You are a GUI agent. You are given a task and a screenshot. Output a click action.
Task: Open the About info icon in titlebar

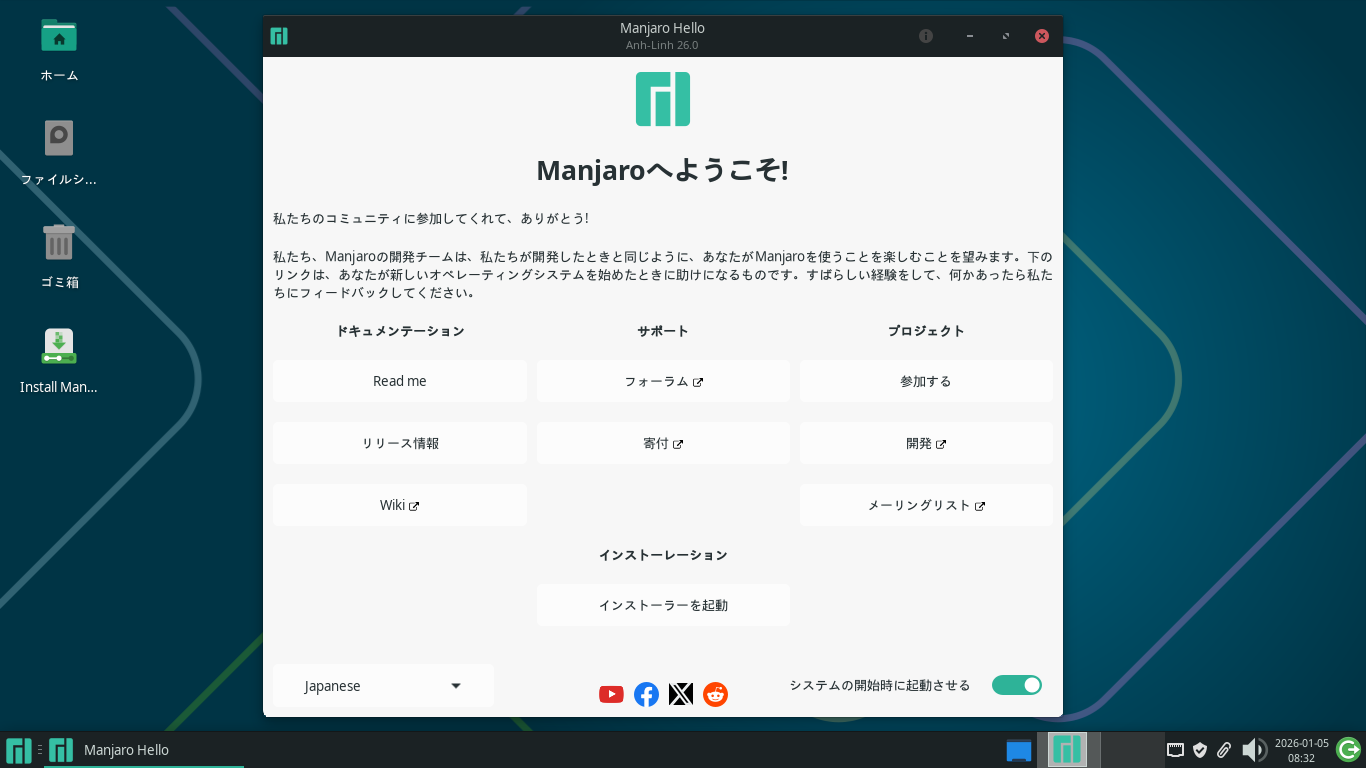(x=926, y=36)
